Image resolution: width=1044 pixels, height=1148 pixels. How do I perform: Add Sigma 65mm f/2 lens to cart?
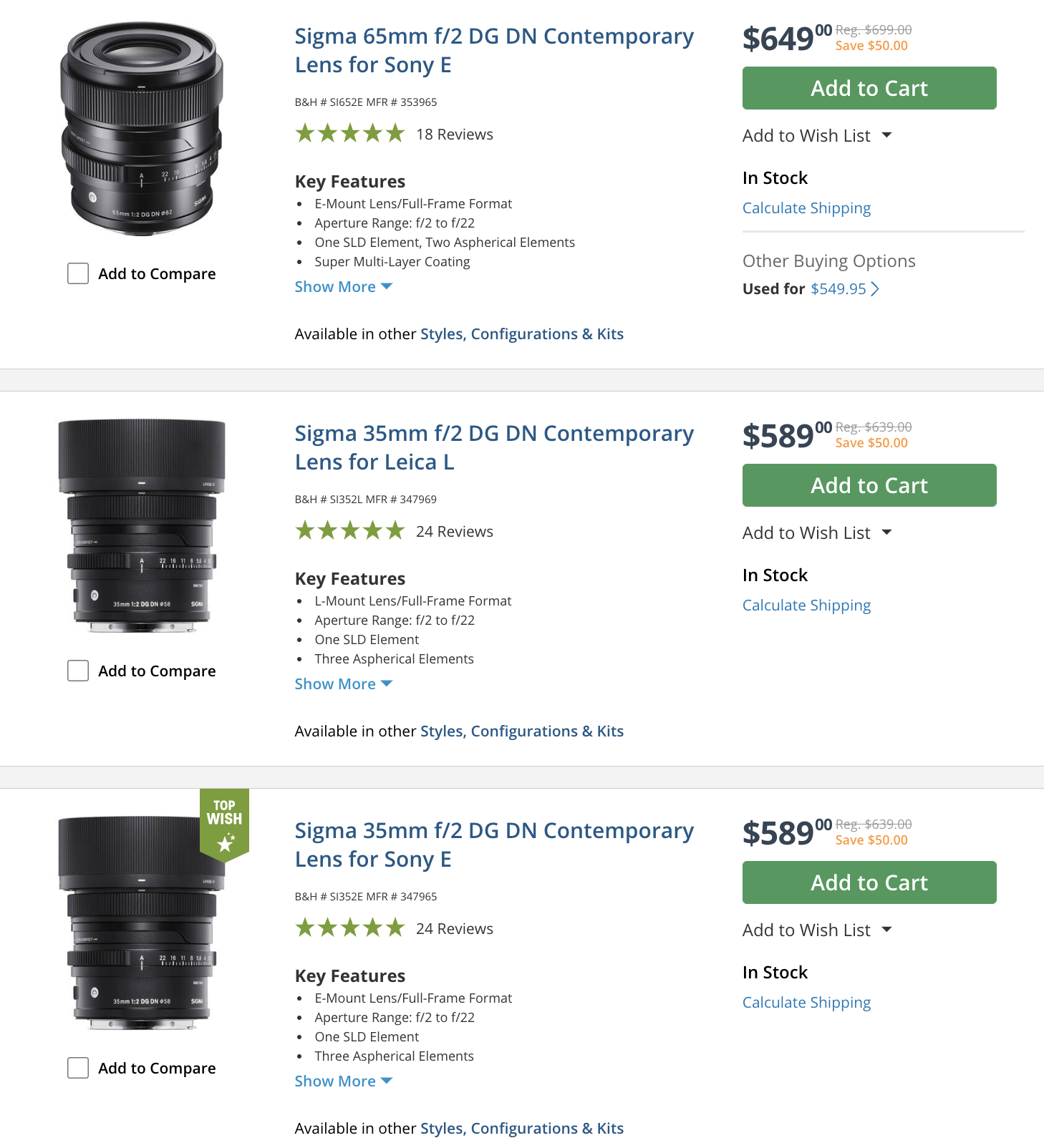click(x=869, y=88)
